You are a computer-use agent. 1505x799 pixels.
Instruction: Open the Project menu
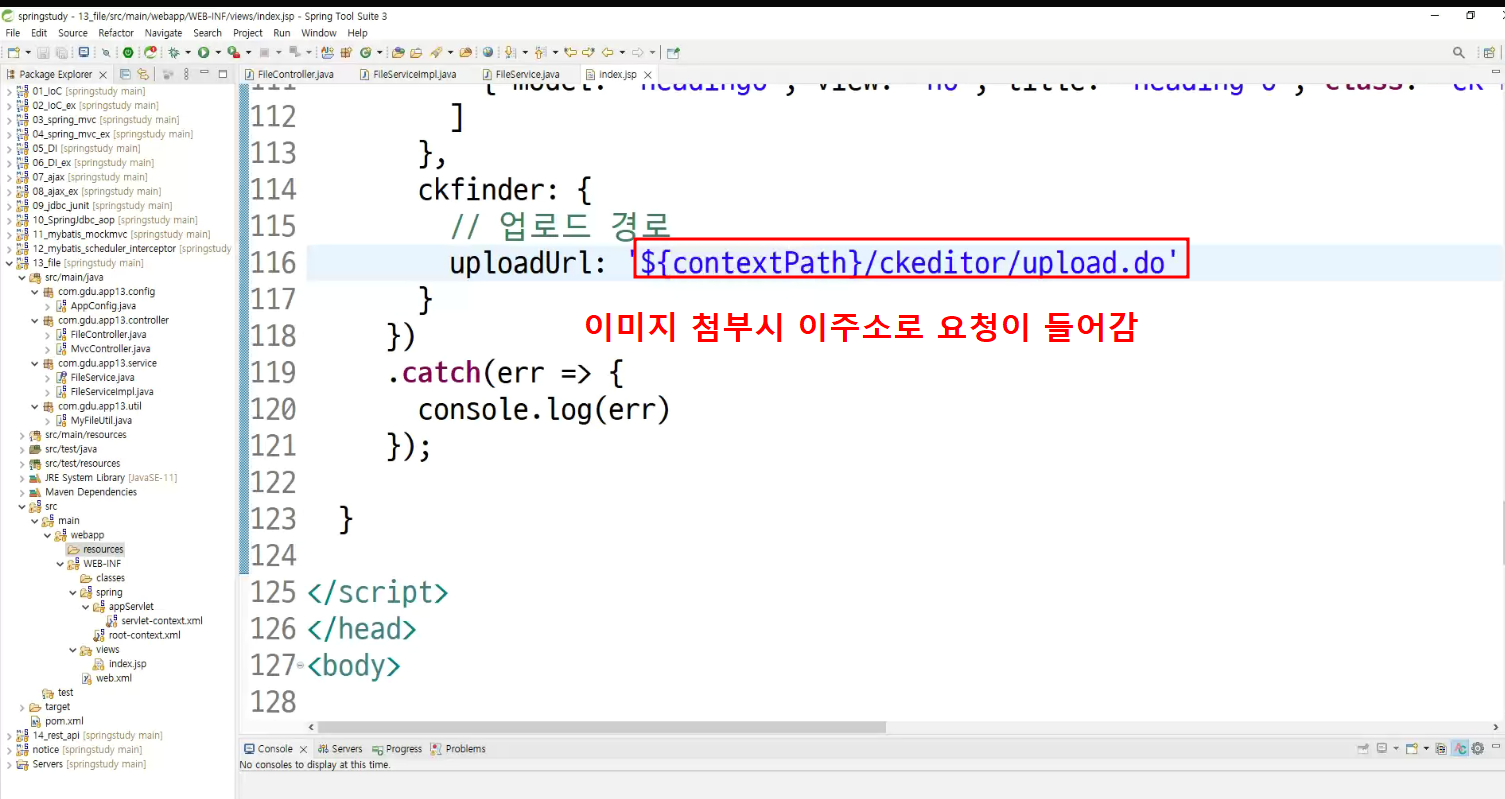(x=248, y=33)
